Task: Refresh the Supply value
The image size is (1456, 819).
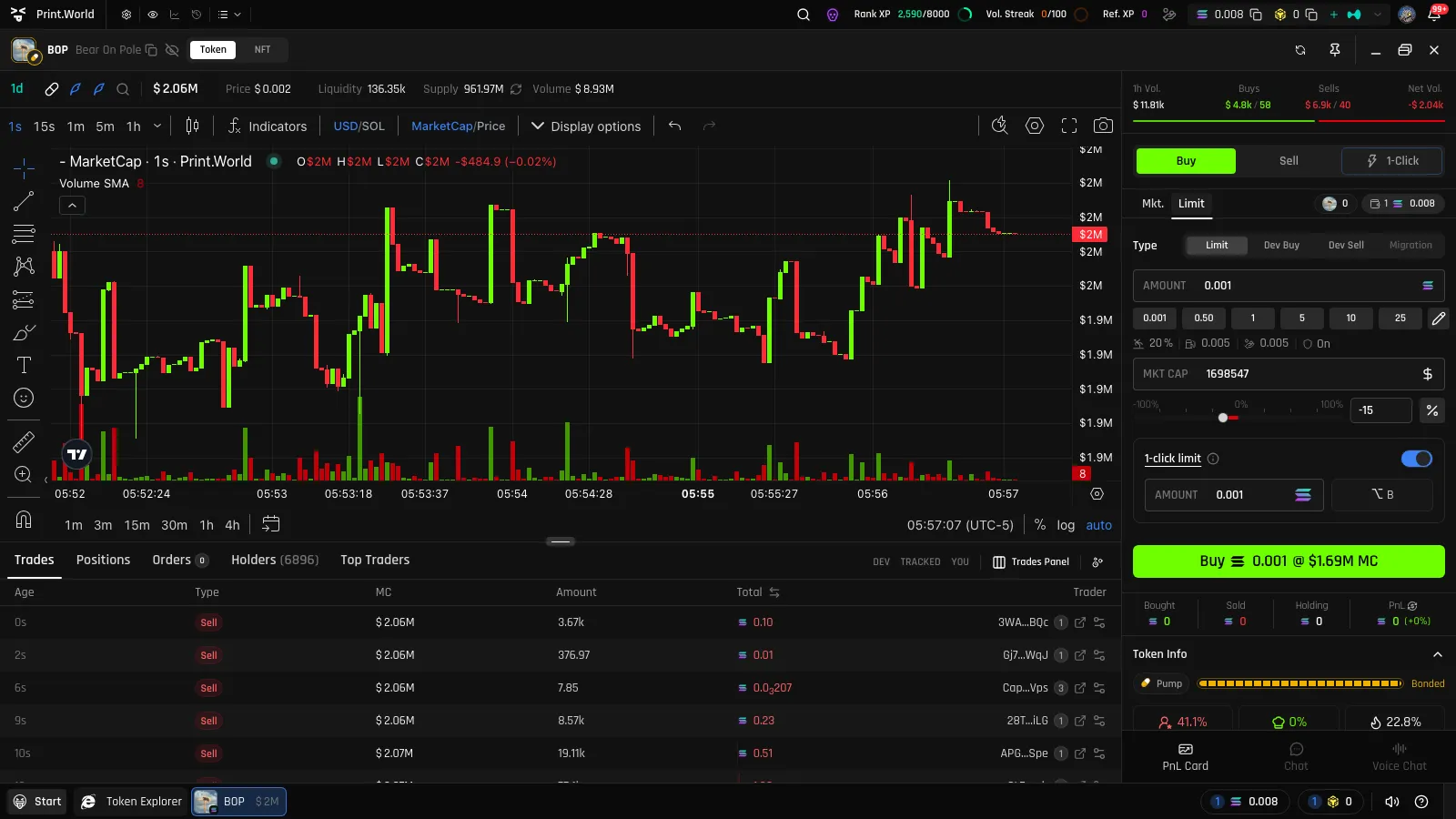Action: click(516, 89)
